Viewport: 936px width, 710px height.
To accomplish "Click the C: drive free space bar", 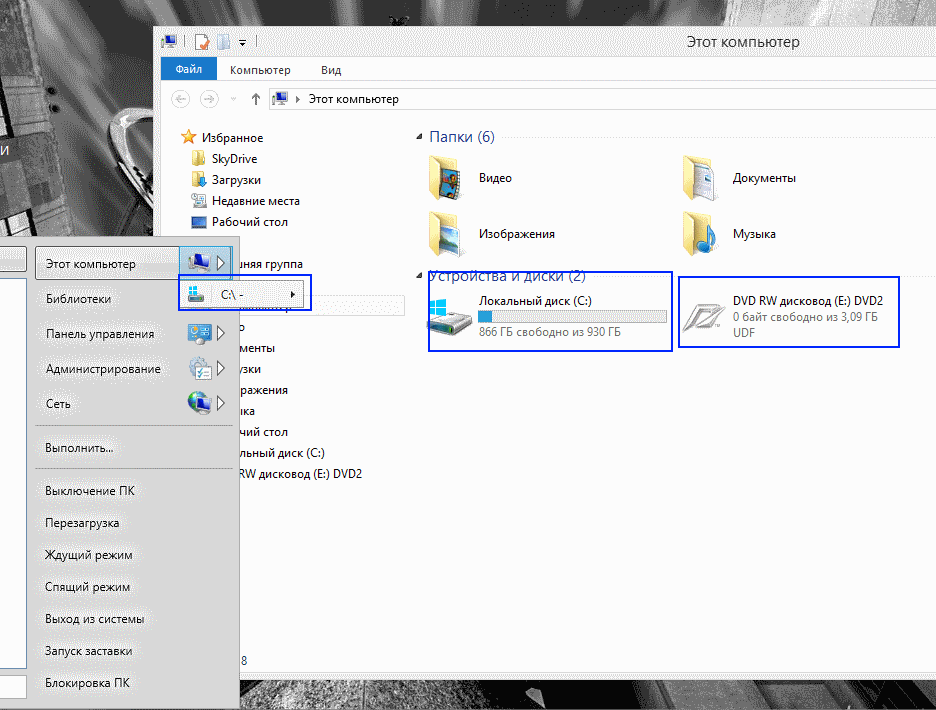I will (x=572, y=316).
